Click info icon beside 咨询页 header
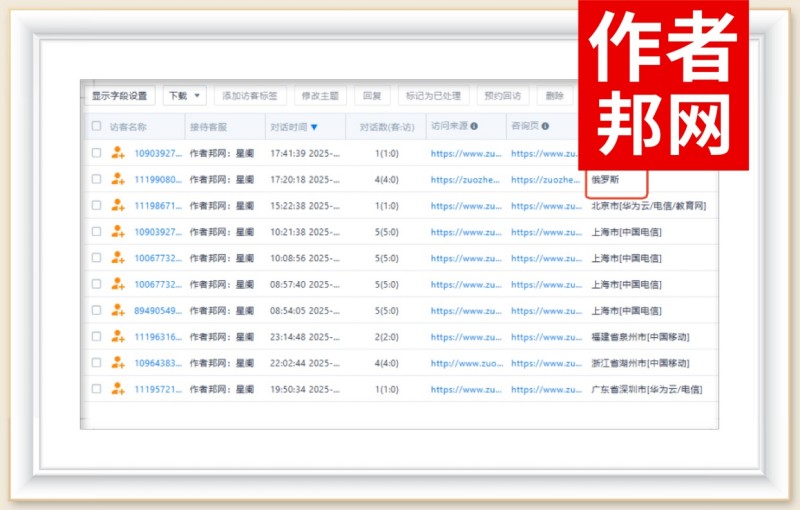The image size is (800, 510). 545,127
